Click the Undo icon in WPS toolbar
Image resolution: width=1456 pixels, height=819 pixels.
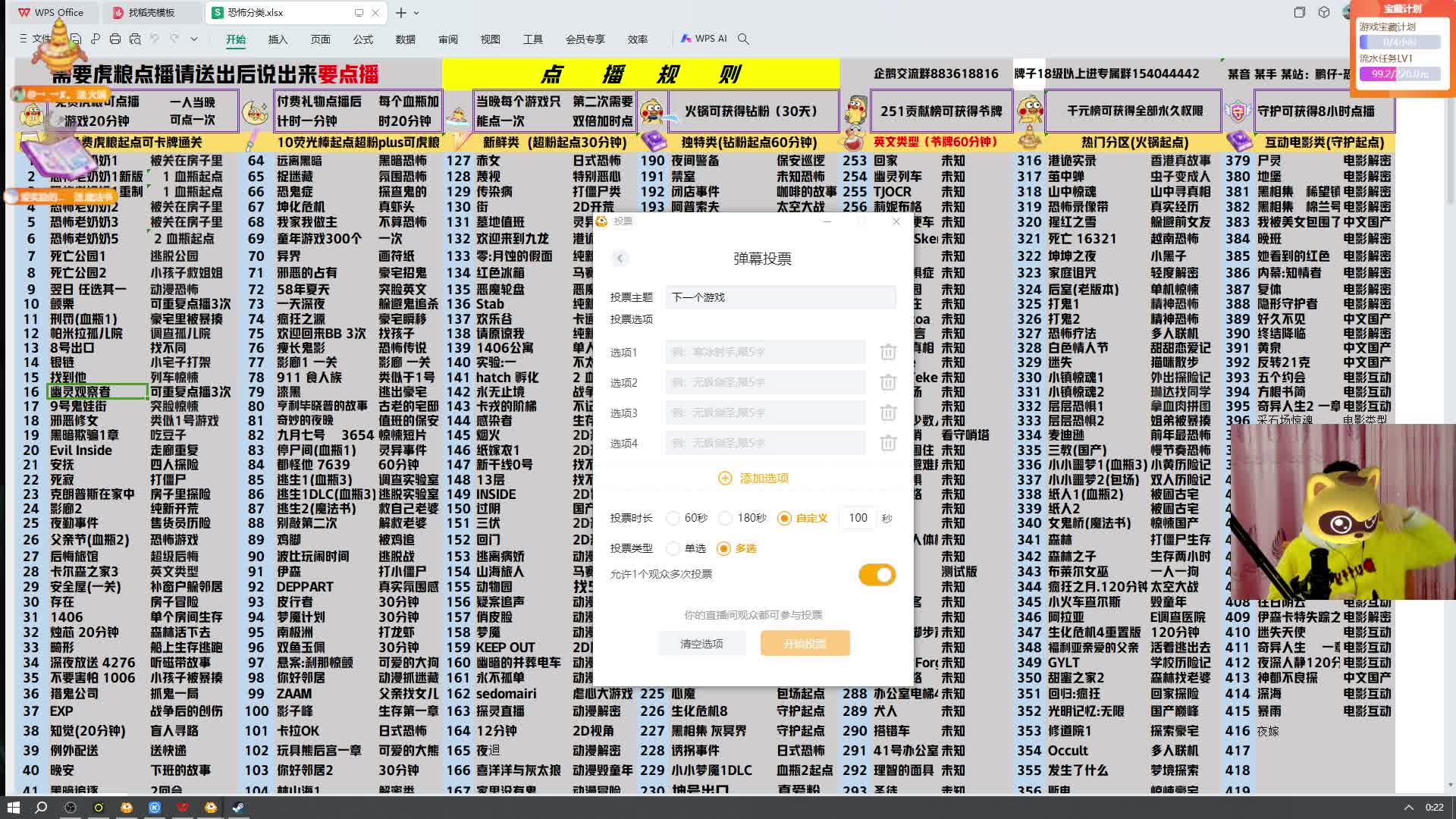(155, 39)
